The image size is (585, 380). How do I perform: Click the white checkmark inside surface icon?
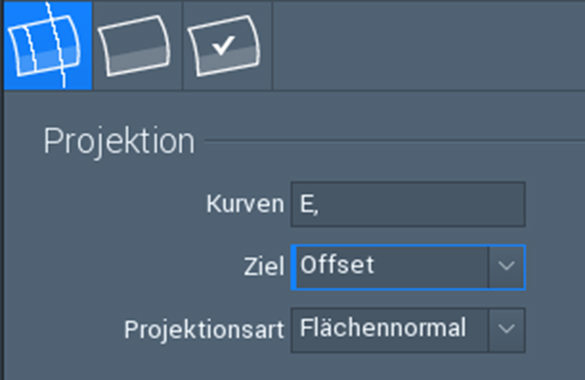223,45
